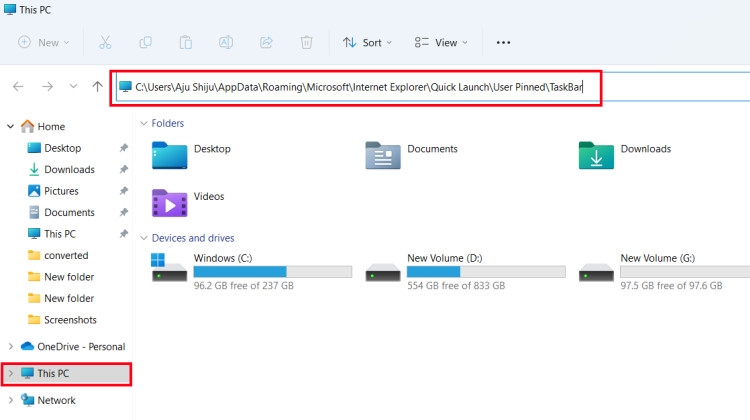Image resolution: width=750 pixels, height=420 pixels.
Task: Click New Volume (D:) storage usage bar
Action: coord(486,272)
